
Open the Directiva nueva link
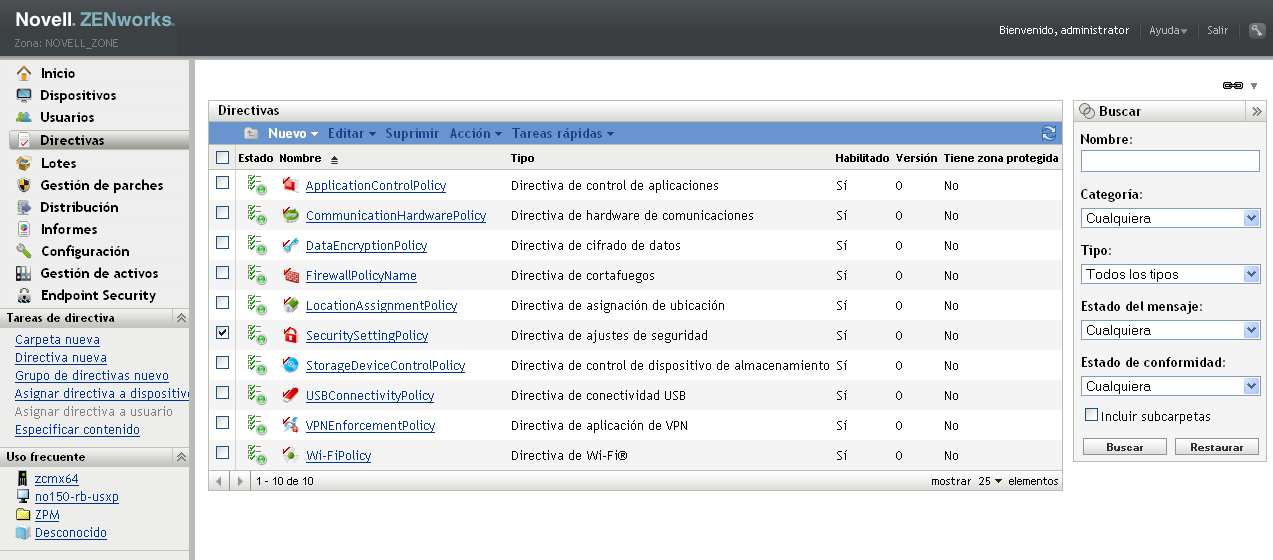(61, 358)
